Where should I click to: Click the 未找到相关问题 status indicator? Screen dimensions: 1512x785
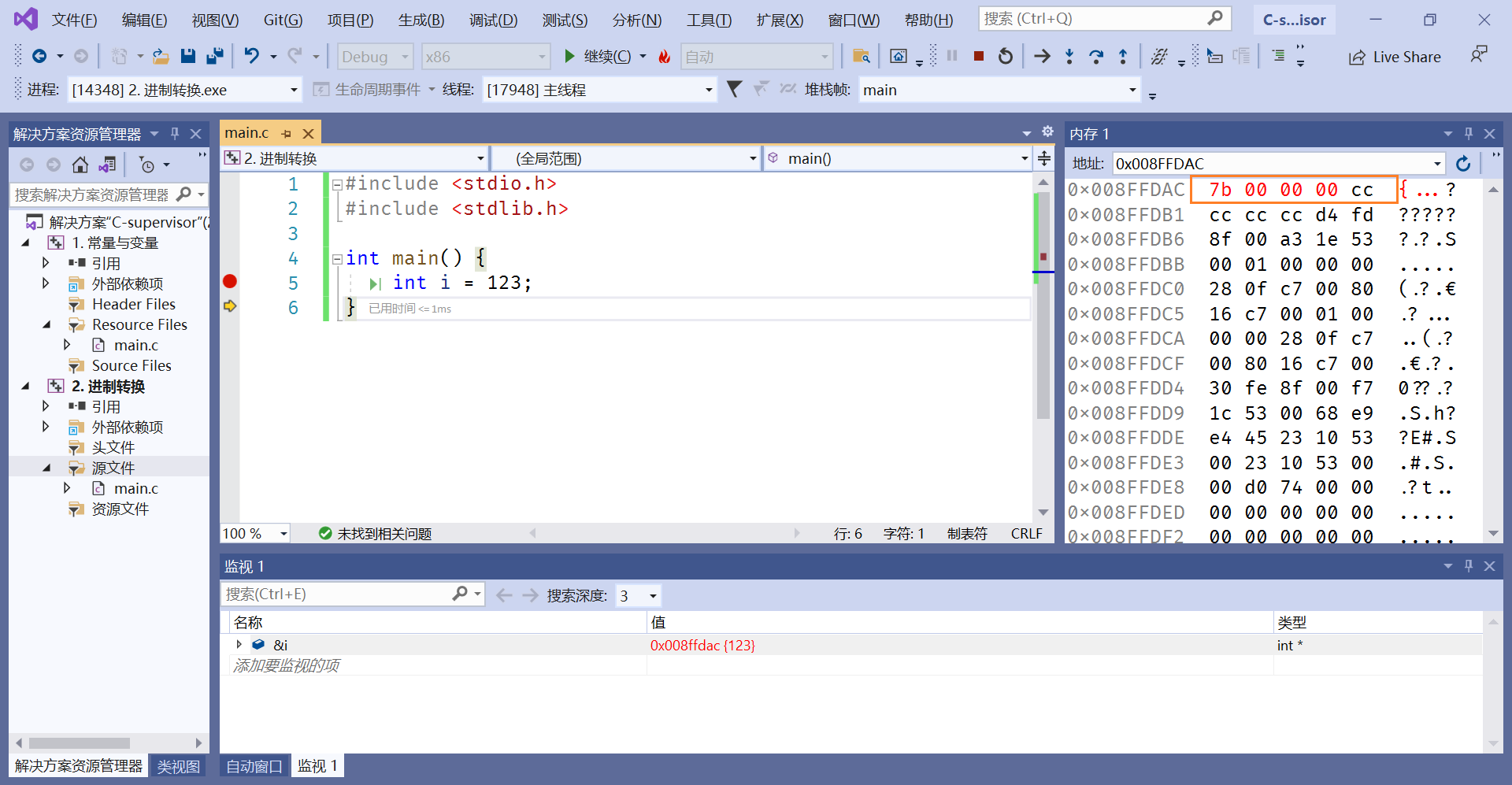click(375, 533)
